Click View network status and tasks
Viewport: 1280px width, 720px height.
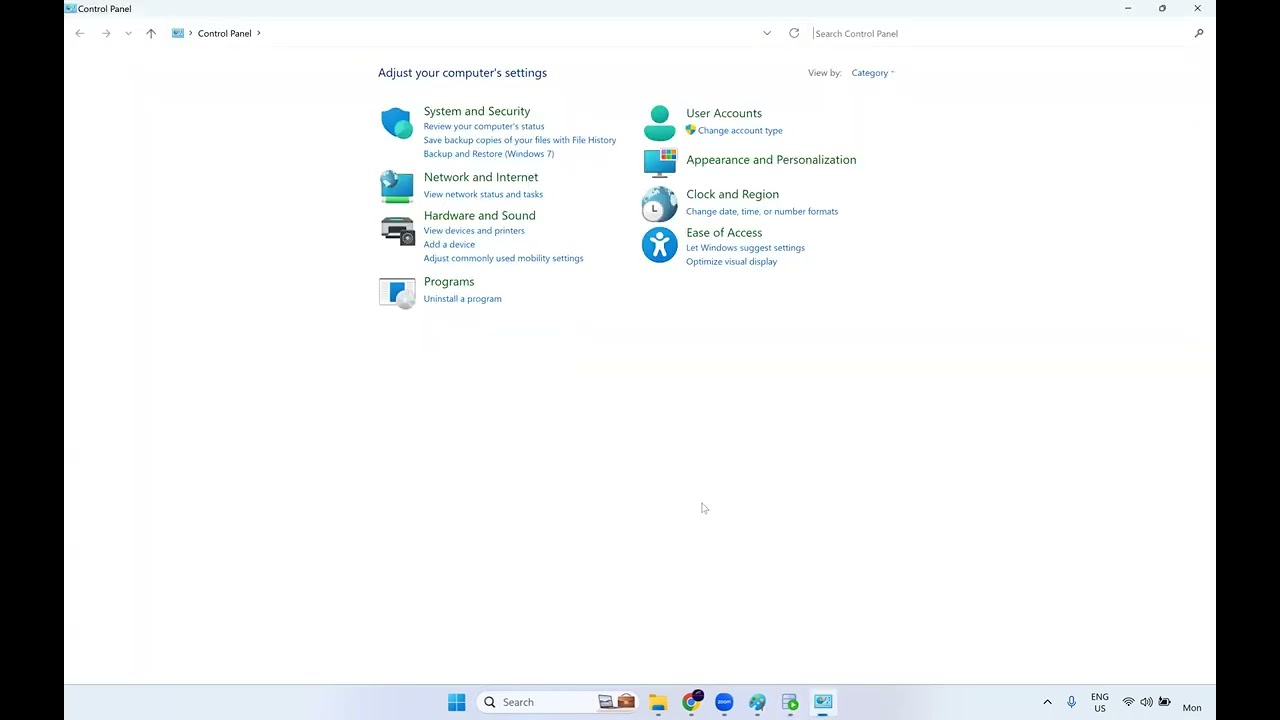(483, 194)
